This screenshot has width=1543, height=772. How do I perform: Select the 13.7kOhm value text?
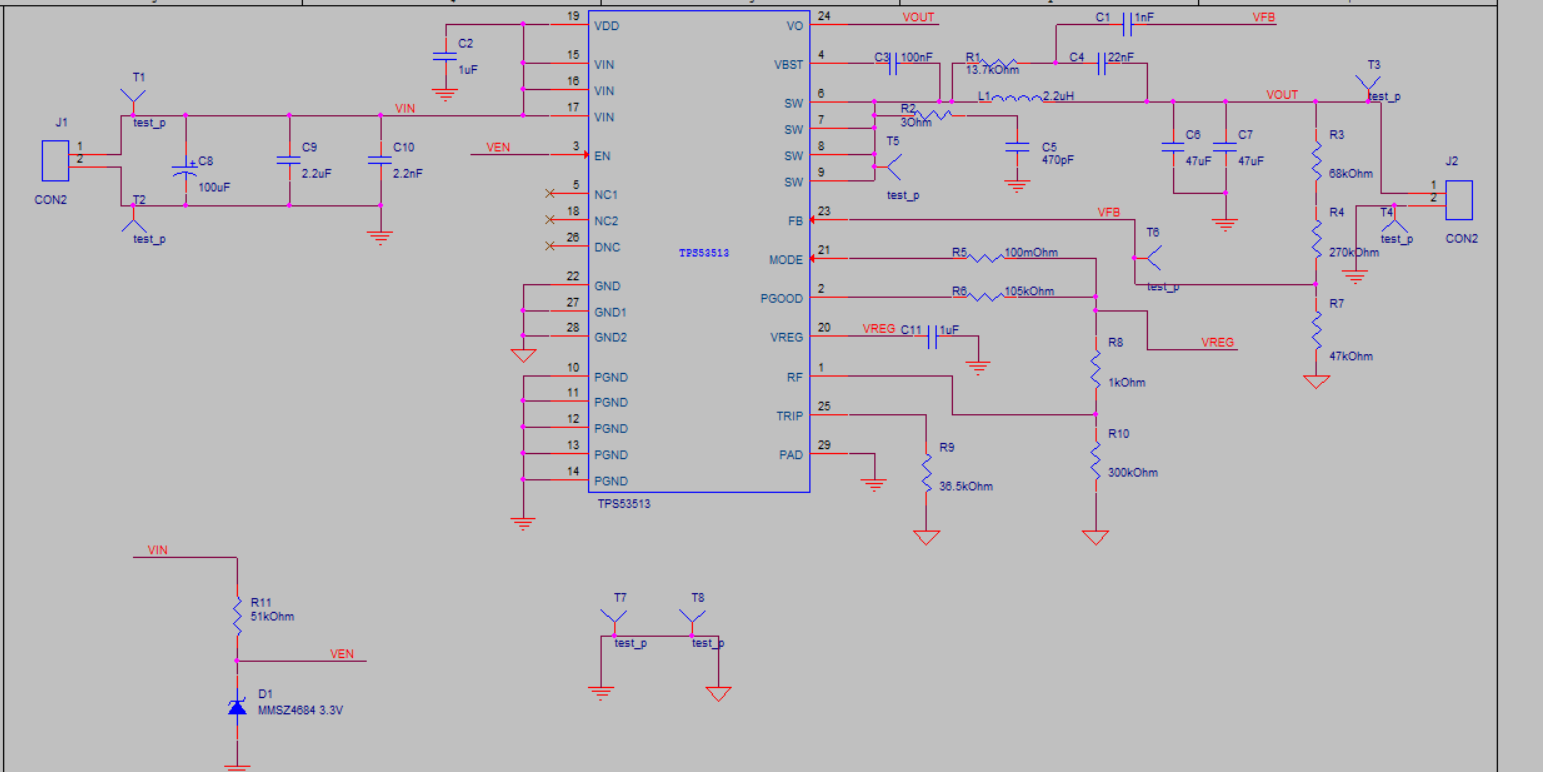[992, 71]
